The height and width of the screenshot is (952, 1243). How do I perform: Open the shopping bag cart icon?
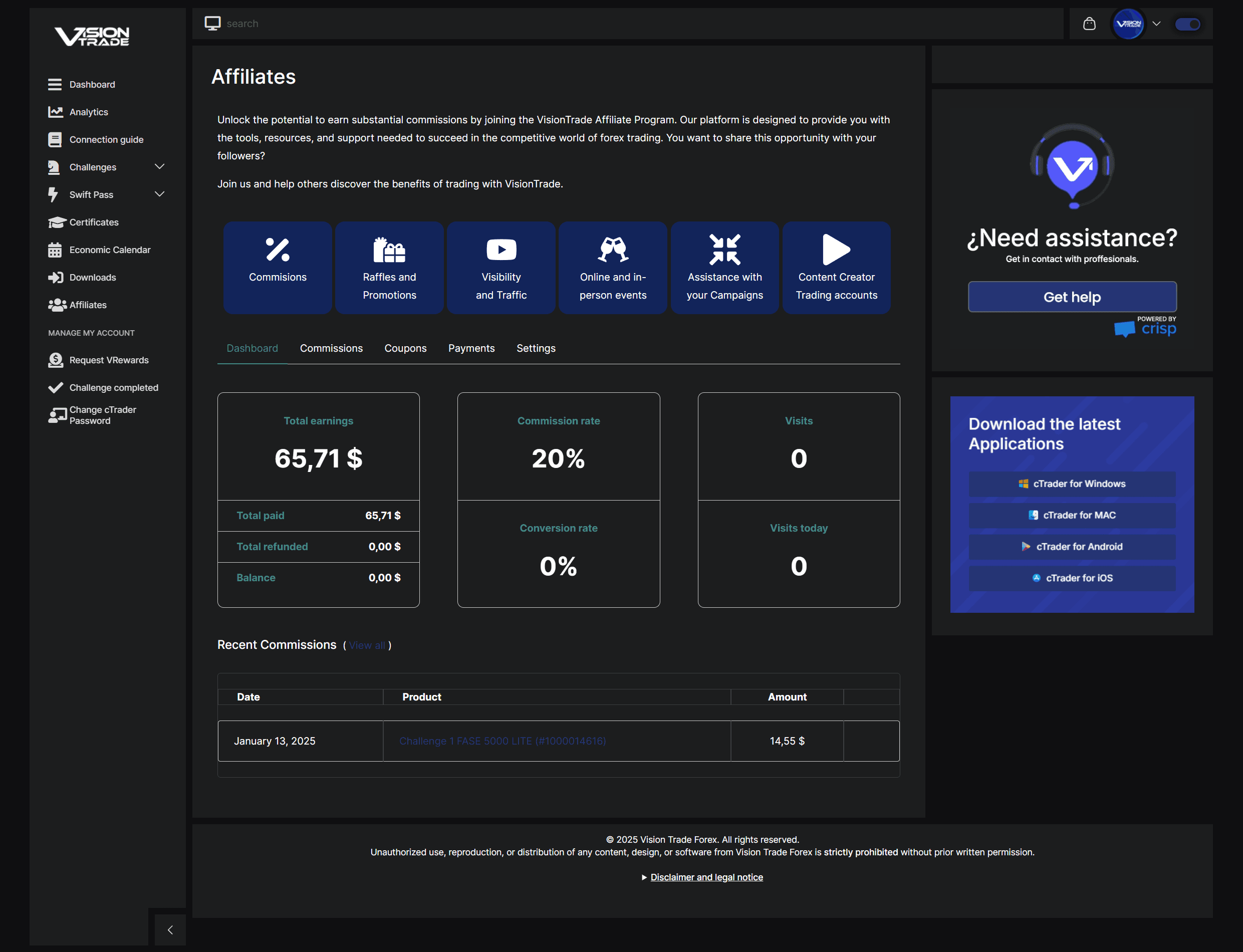coord(1089,24)
